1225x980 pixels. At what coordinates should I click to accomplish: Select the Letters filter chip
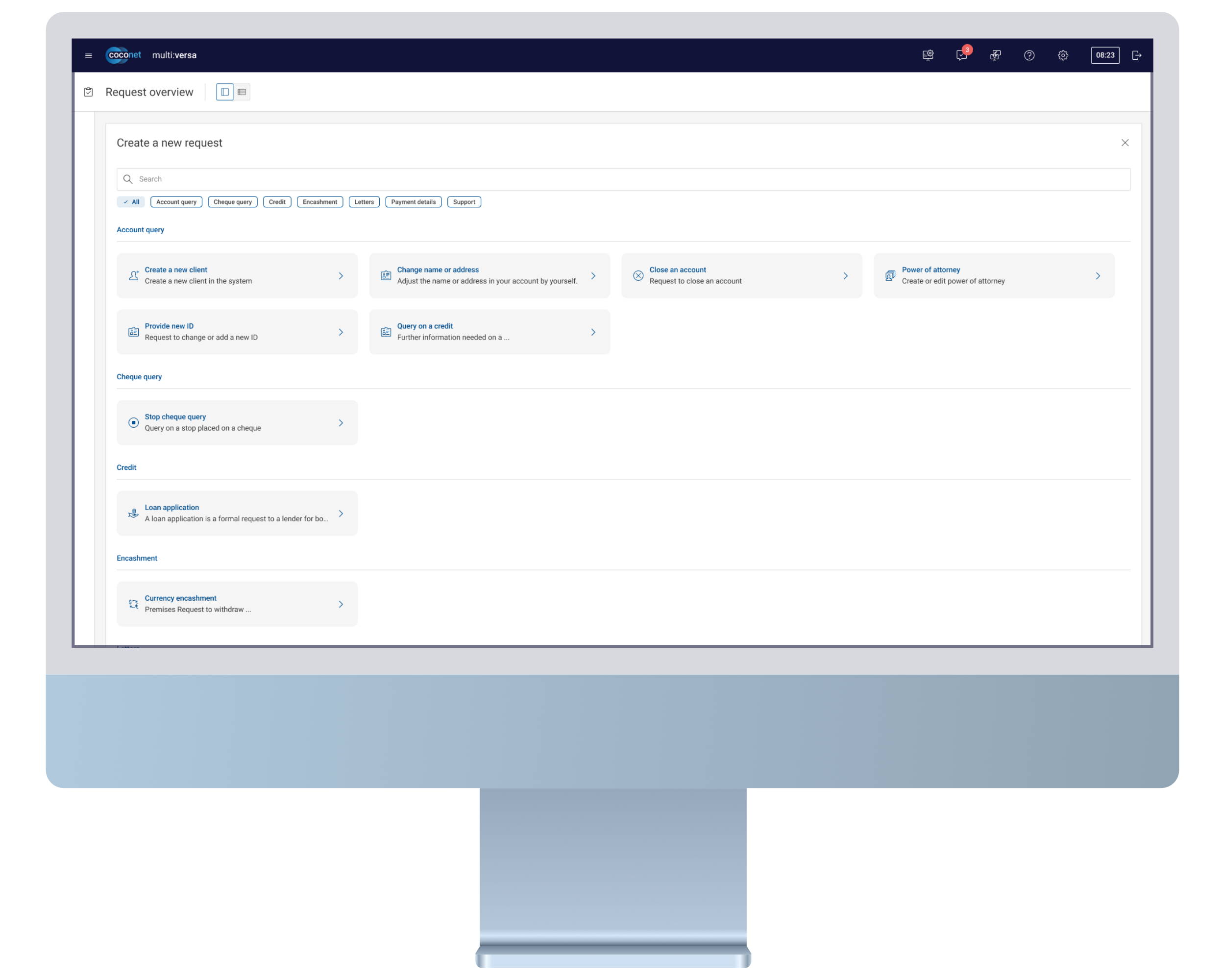[364, 202]
